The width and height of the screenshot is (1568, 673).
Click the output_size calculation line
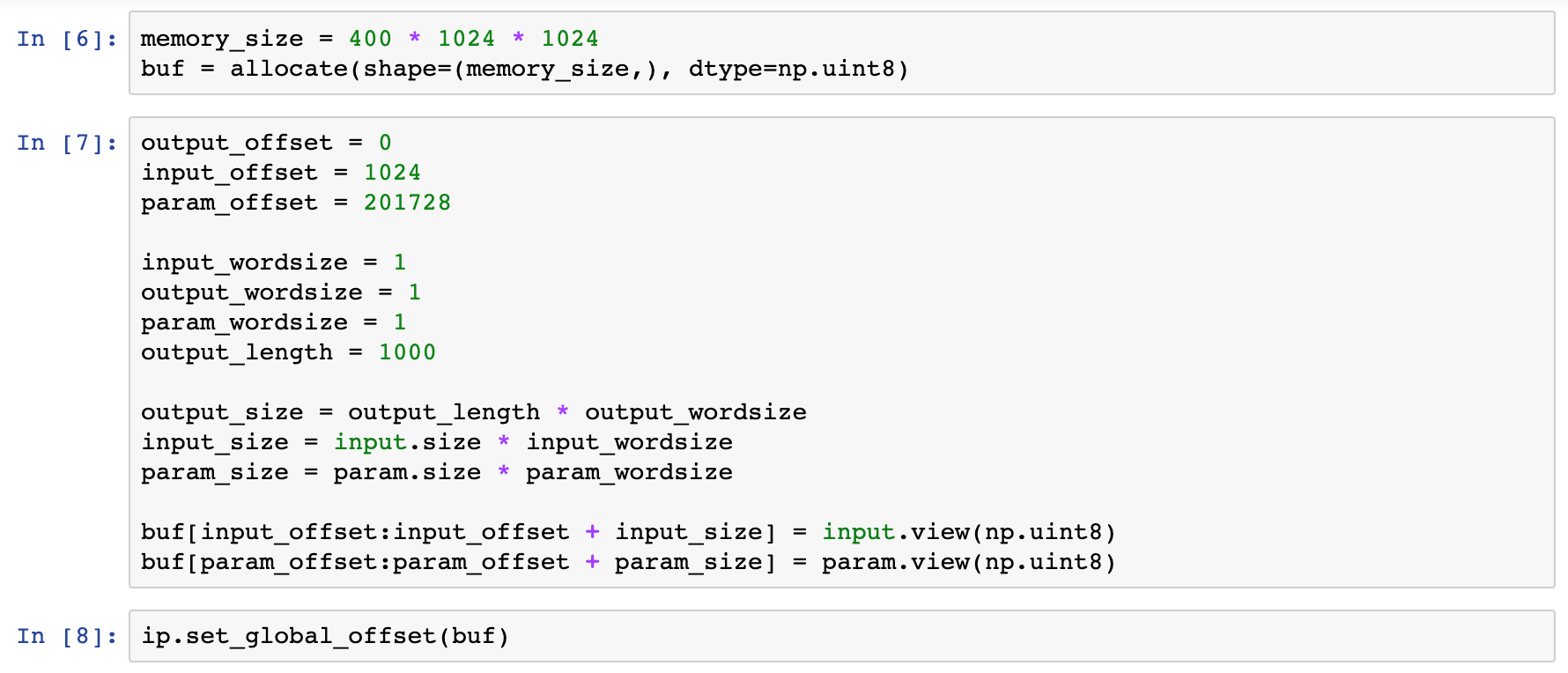point(473,412)
